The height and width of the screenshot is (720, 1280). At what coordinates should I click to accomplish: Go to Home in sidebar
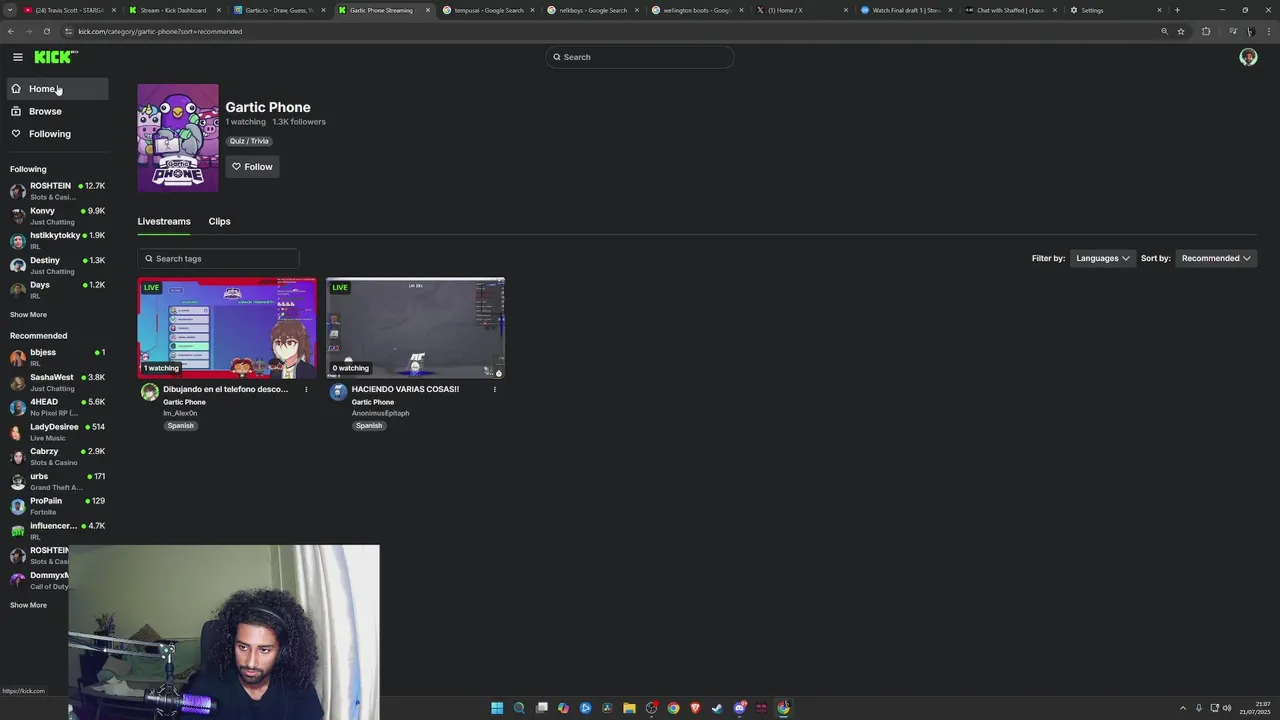pyautogui.click(x=58, y=89)
